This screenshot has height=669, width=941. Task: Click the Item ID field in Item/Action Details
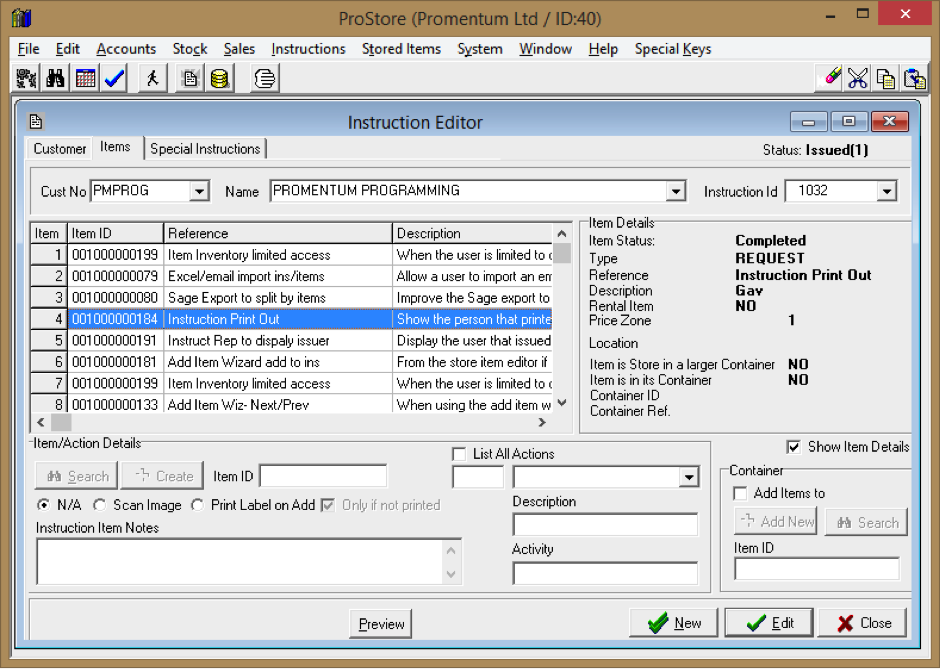[x=323, y=476]
